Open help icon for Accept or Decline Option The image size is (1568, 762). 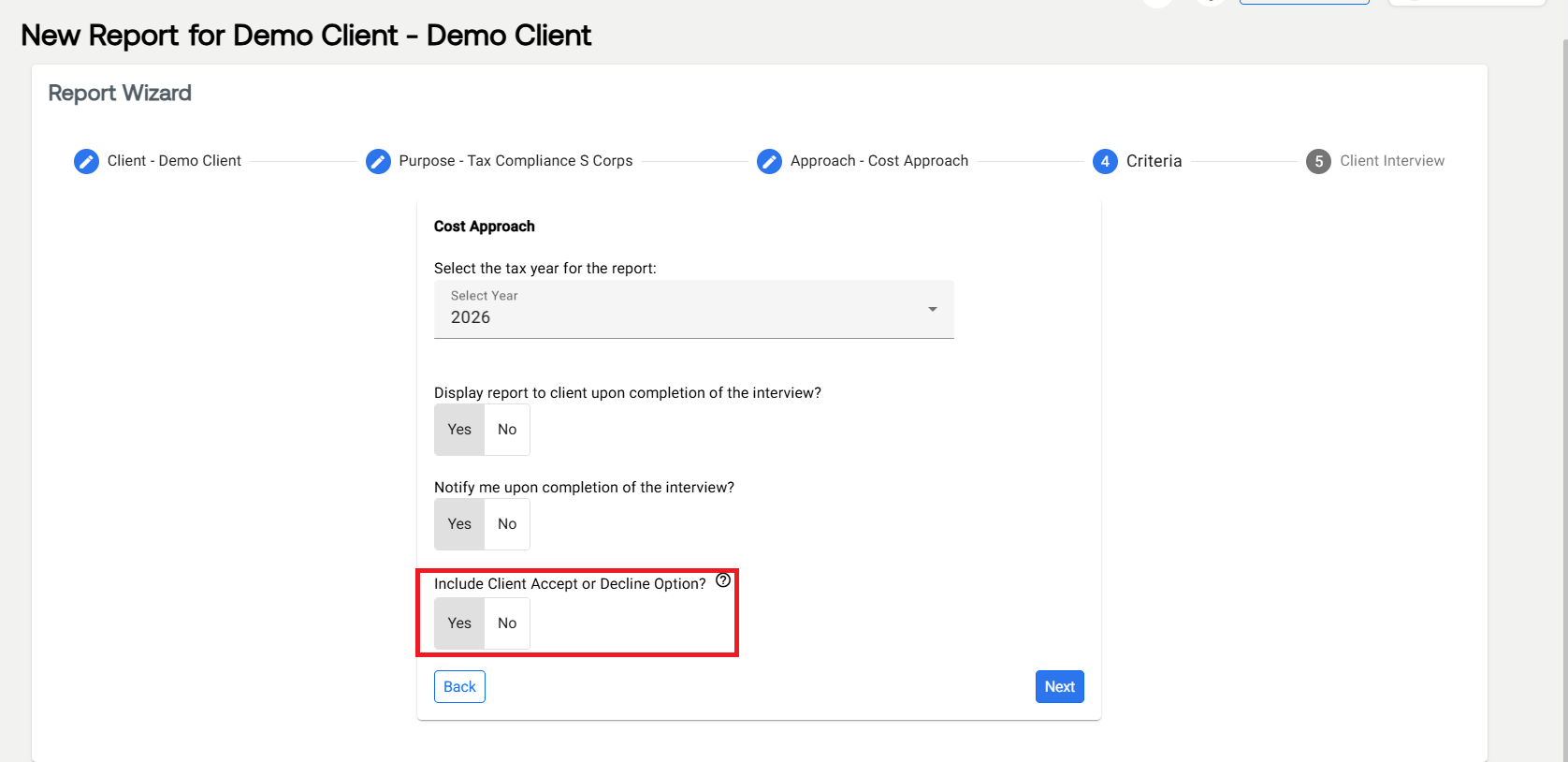[x=723, y=580]
